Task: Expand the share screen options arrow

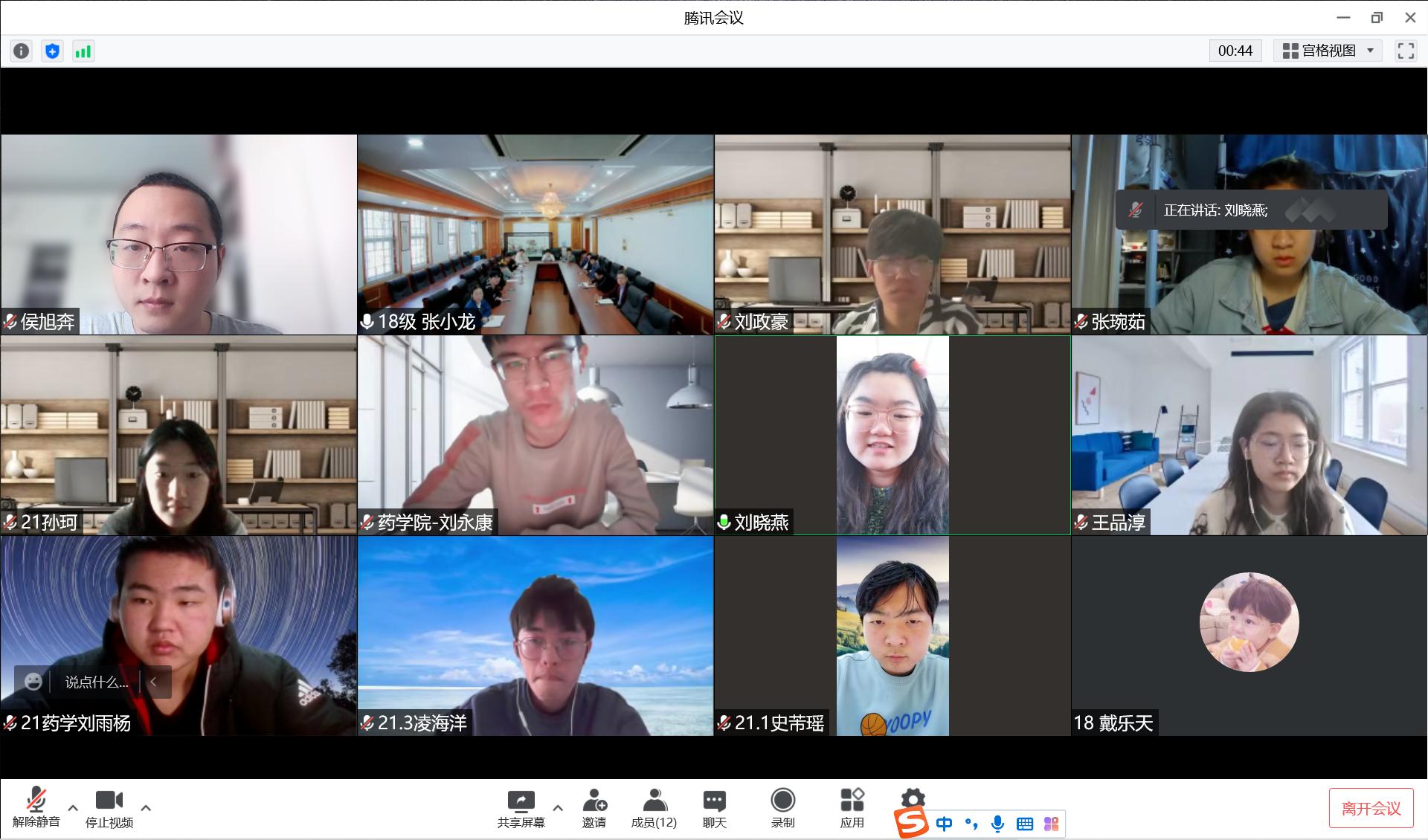Action: (x=558, y=807)
